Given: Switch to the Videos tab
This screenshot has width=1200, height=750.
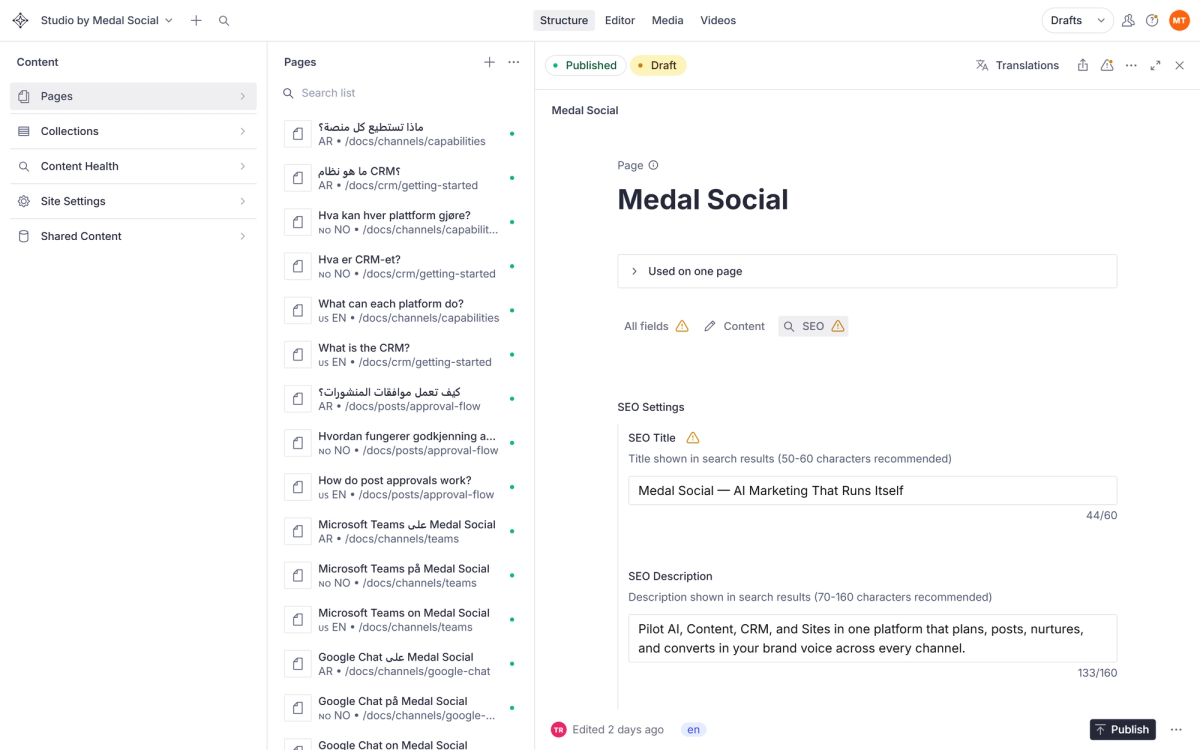Looking at the screenshot, I should (718, 20).
